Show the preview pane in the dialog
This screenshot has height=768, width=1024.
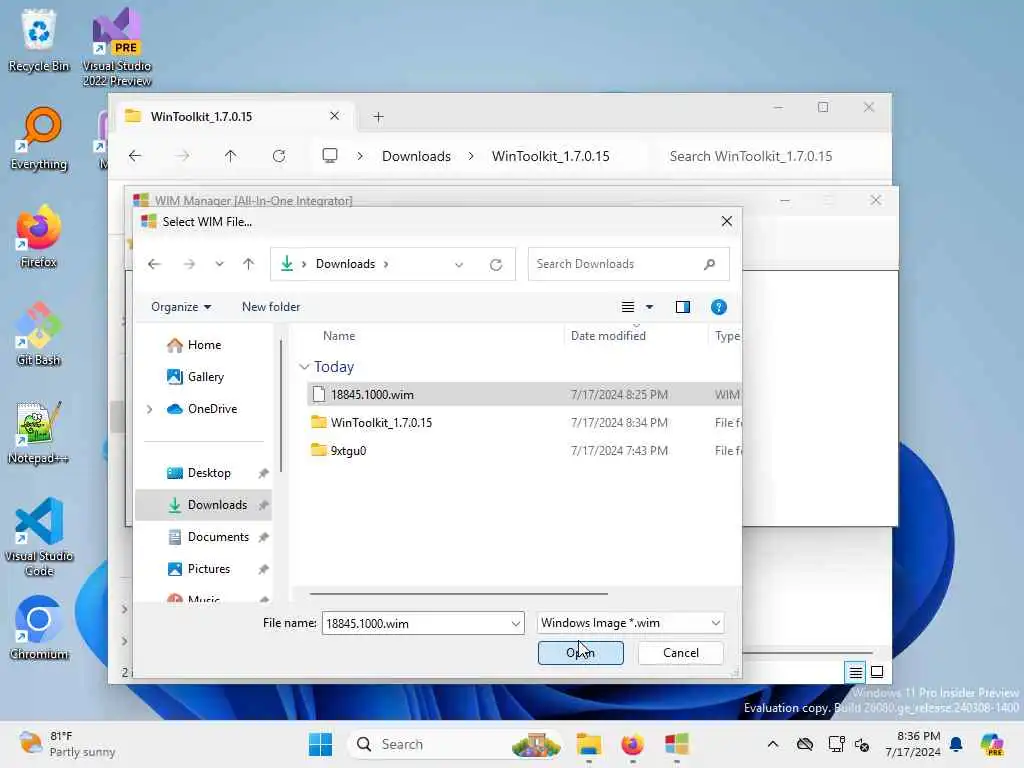click(x=682, y=307)
